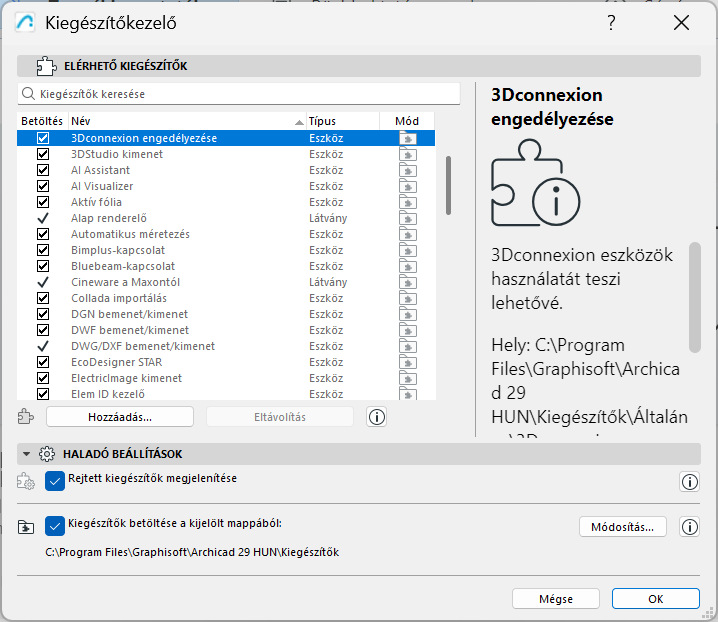Click the info icon for Rejtett kiegészítők megjelenítése
The height and width of the screenshot is (622, 718).
(x=690, y=482)
